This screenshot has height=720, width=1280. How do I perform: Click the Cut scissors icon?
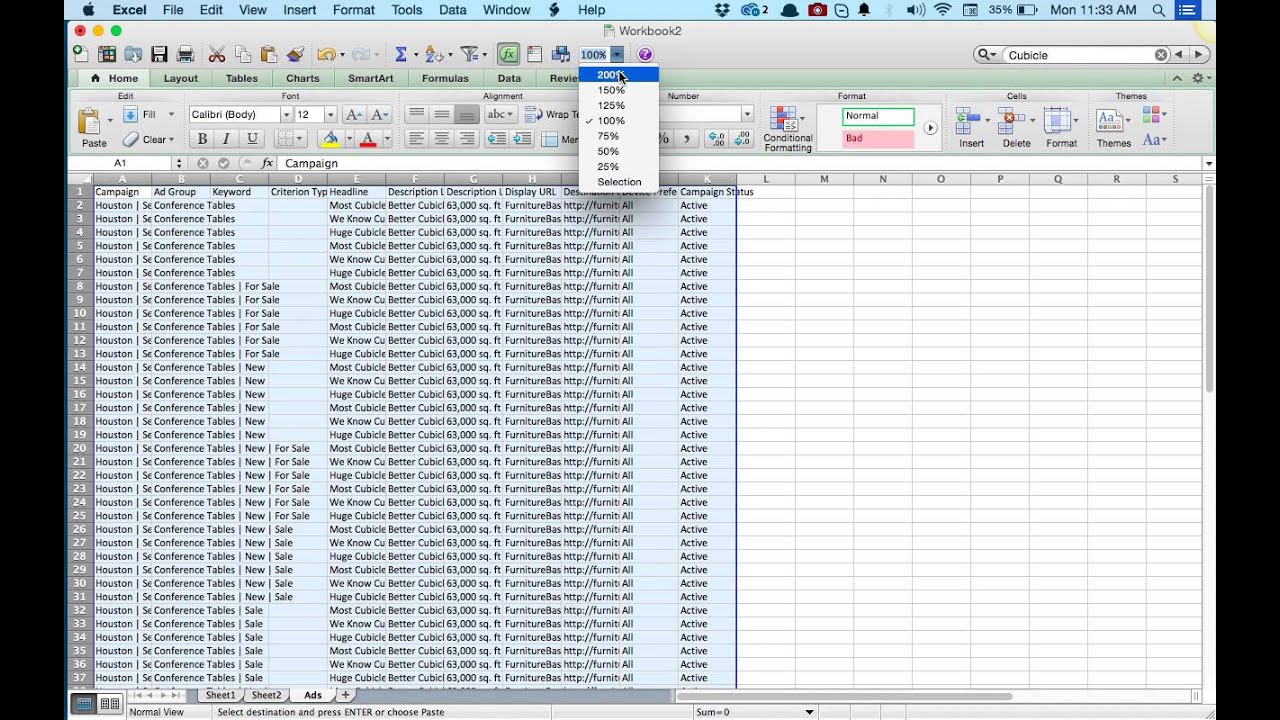pyautogui.click(x=217, y=54)
